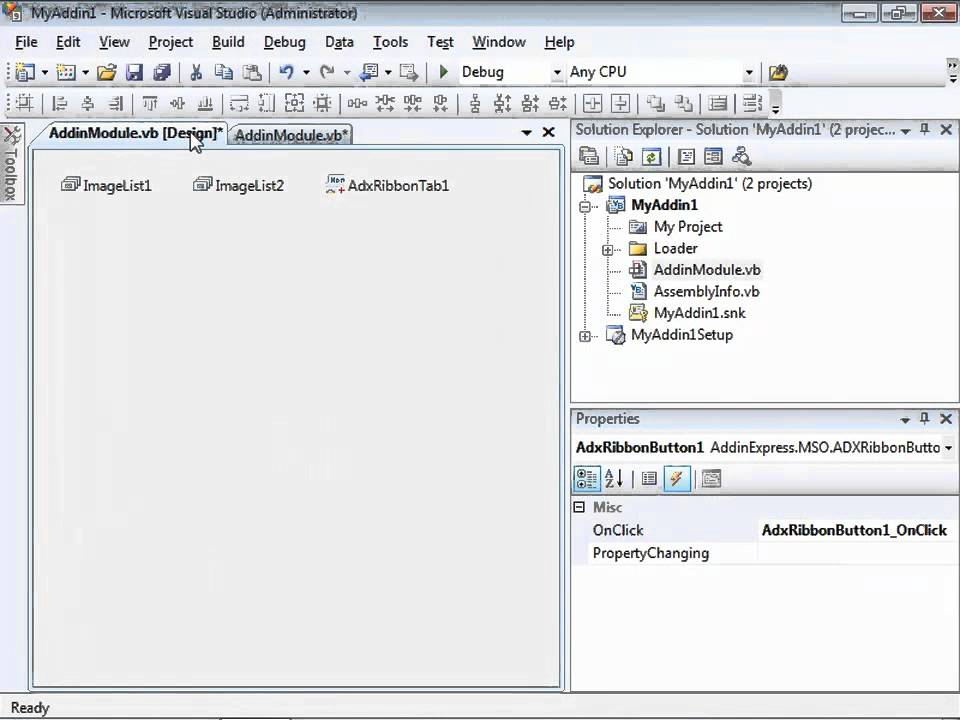960x720 pixels.
Task: Click the Align Tops layout icon
Action: [149, 103]
